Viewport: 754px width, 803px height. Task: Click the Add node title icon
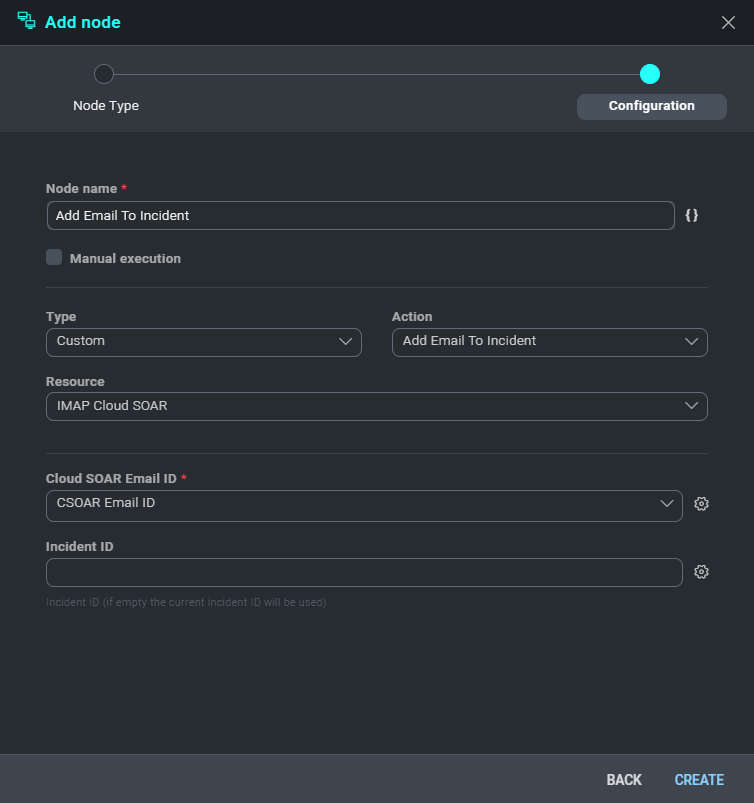pos(27,21)
